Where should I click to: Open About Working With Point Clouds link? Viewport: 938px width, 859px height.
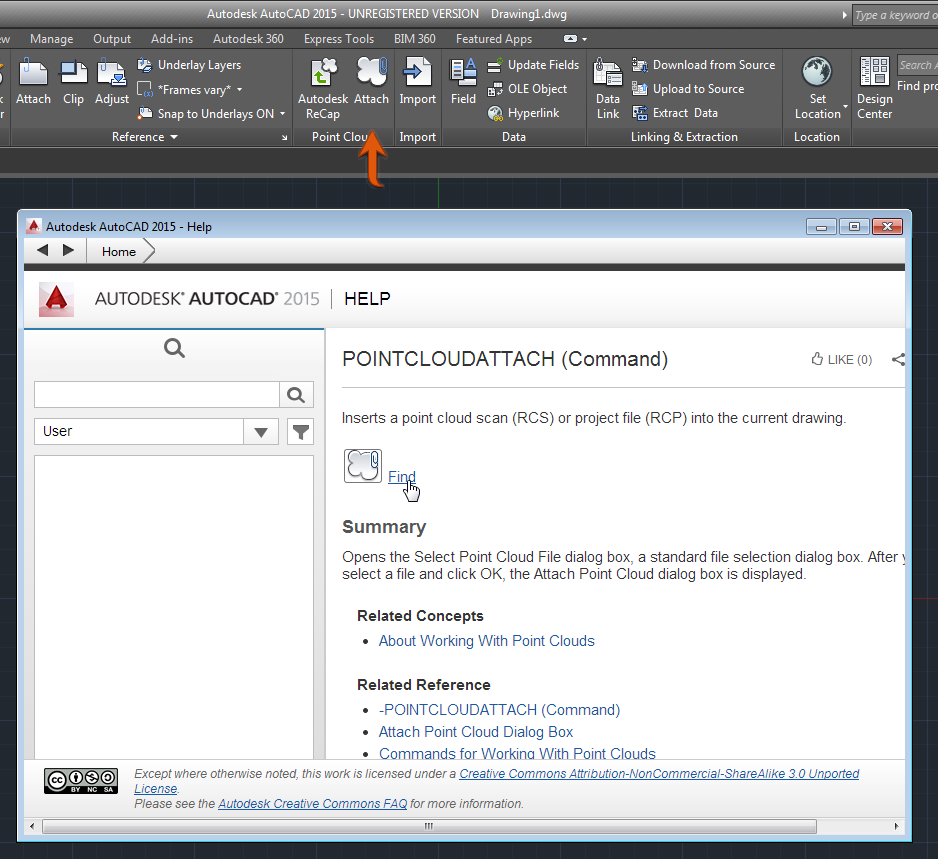click(486, 641)
